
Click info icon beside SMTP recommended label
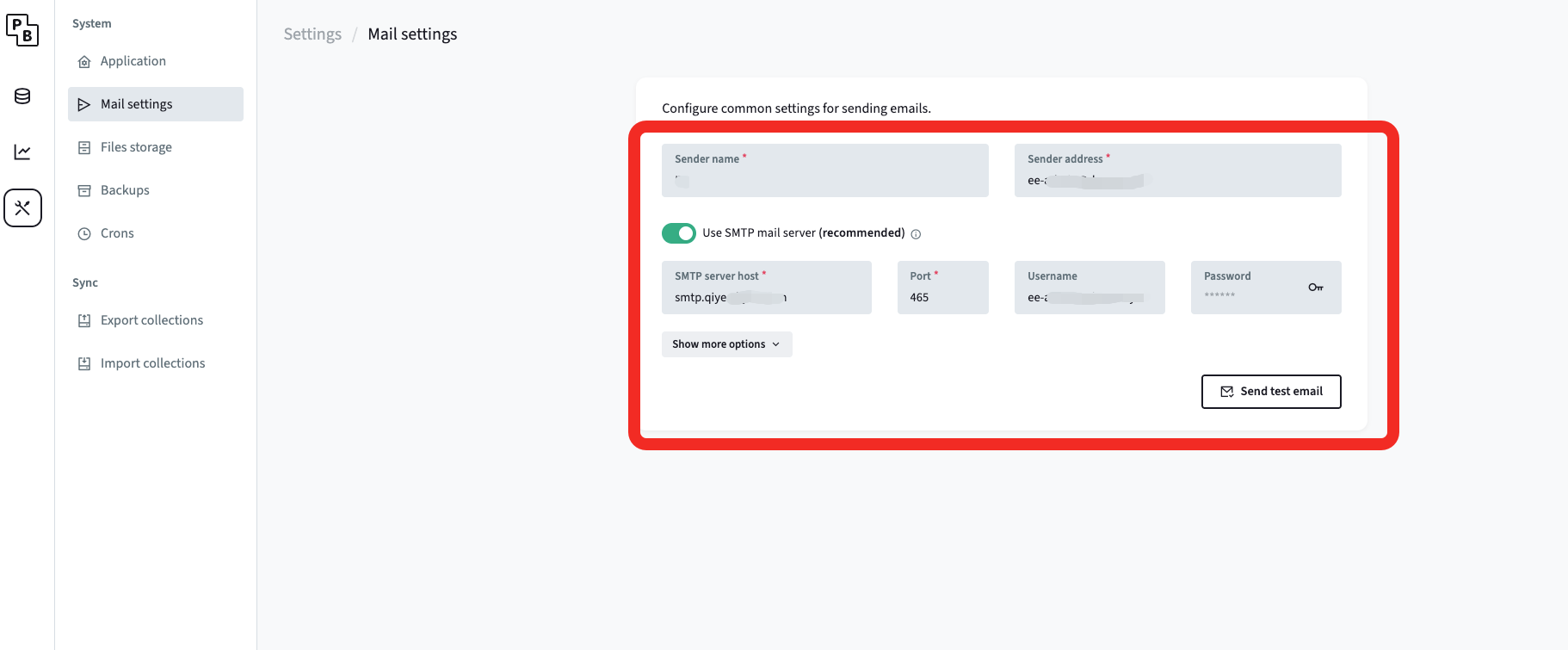(x=916, y=234)
